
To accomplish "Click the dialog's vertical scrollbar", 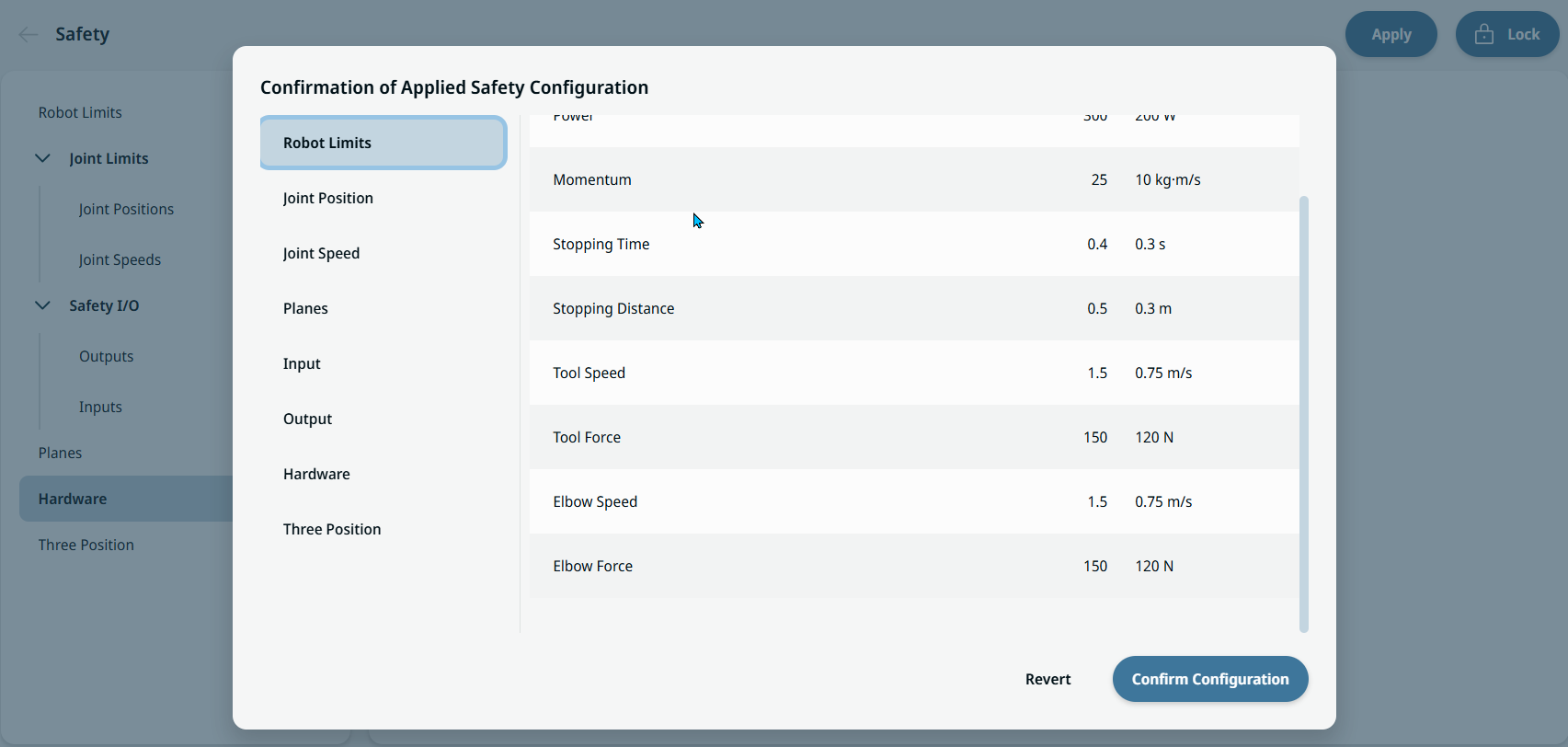I will (x=1303, y=414).
